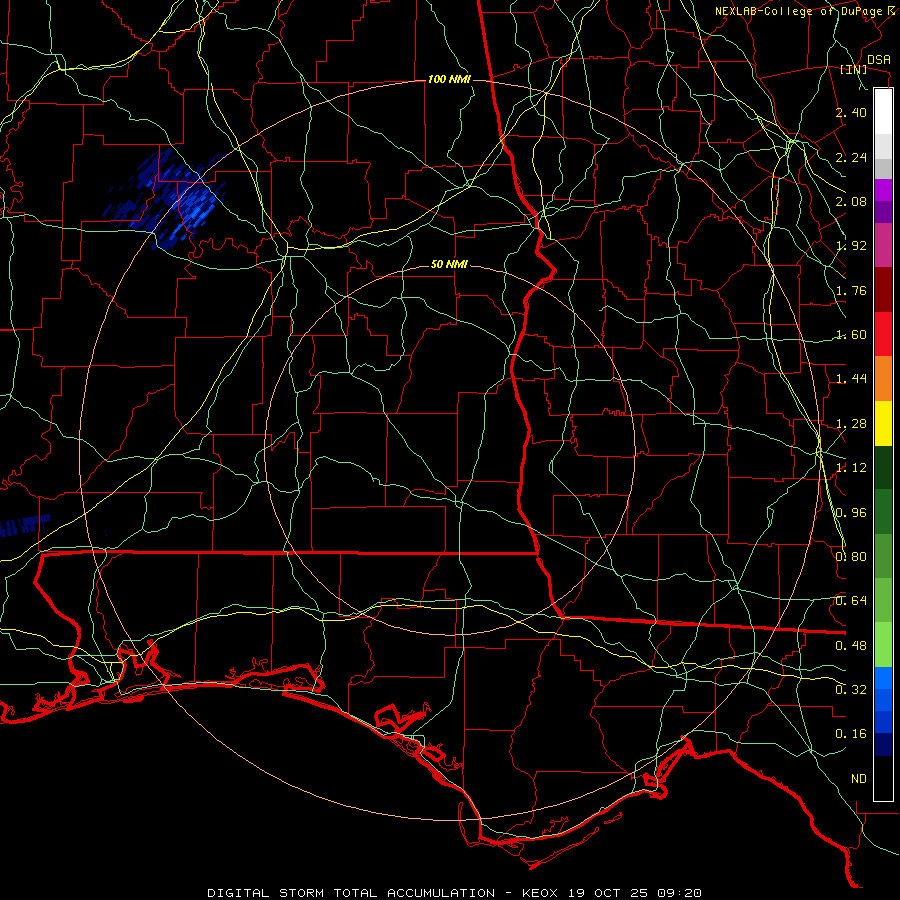Image resolution: width=900 pixels, height=900 pixels.
Task: Click the '0.48' legend value
Action: [851, 646]
